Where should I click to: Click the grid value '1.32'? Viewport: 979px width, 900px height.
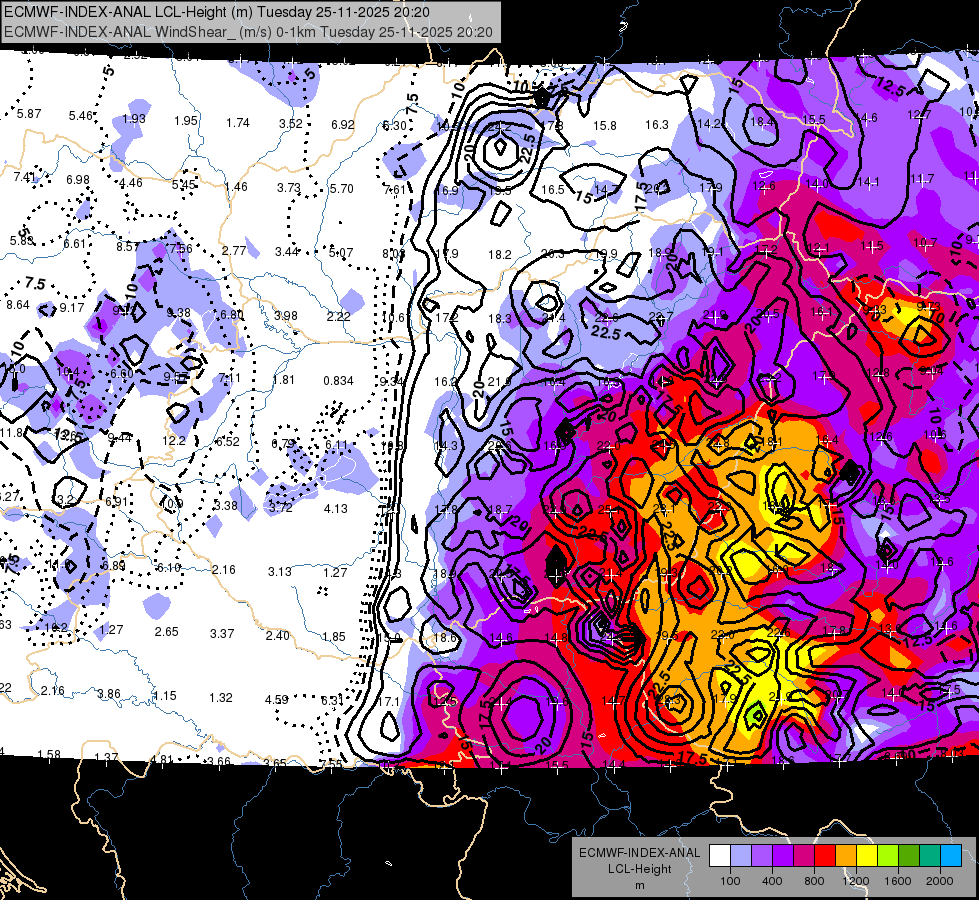[220, 698]
